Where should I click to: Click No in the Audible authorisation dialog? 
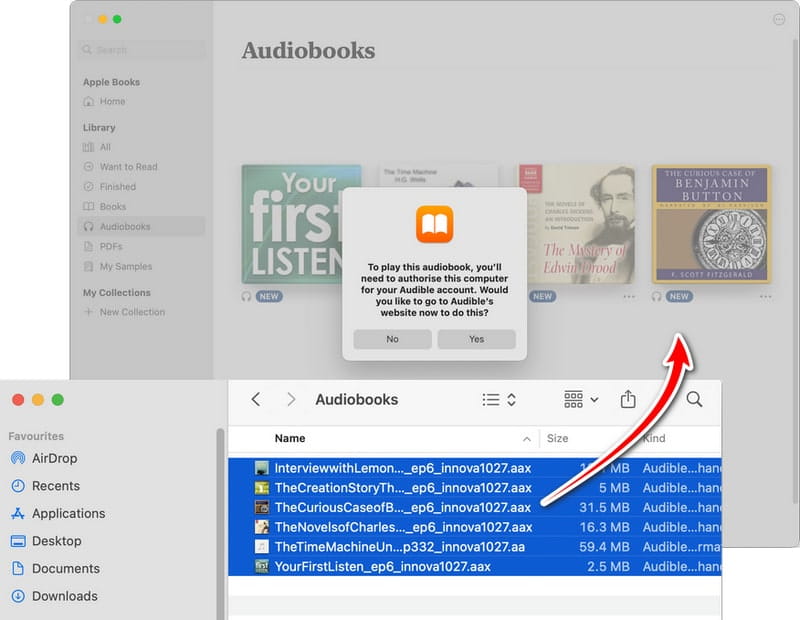(392, 339)
